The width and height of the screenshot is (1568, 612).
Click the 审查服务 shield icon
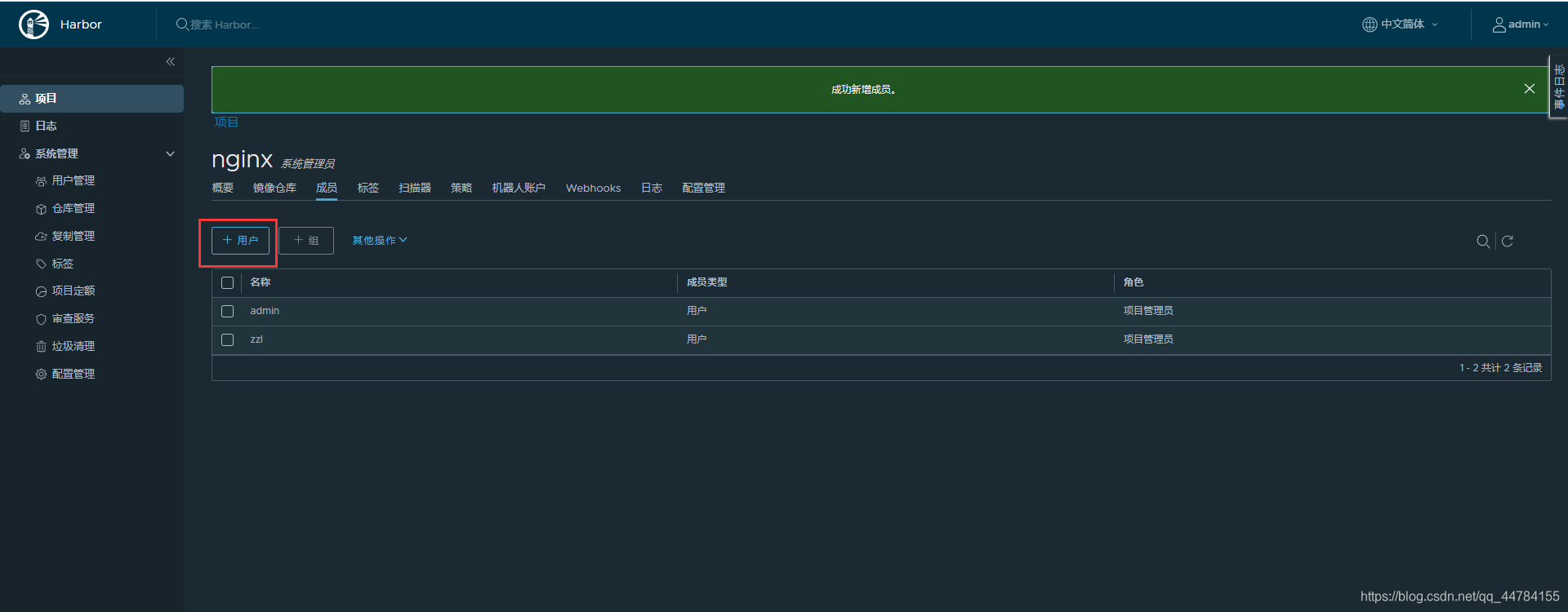41,319
